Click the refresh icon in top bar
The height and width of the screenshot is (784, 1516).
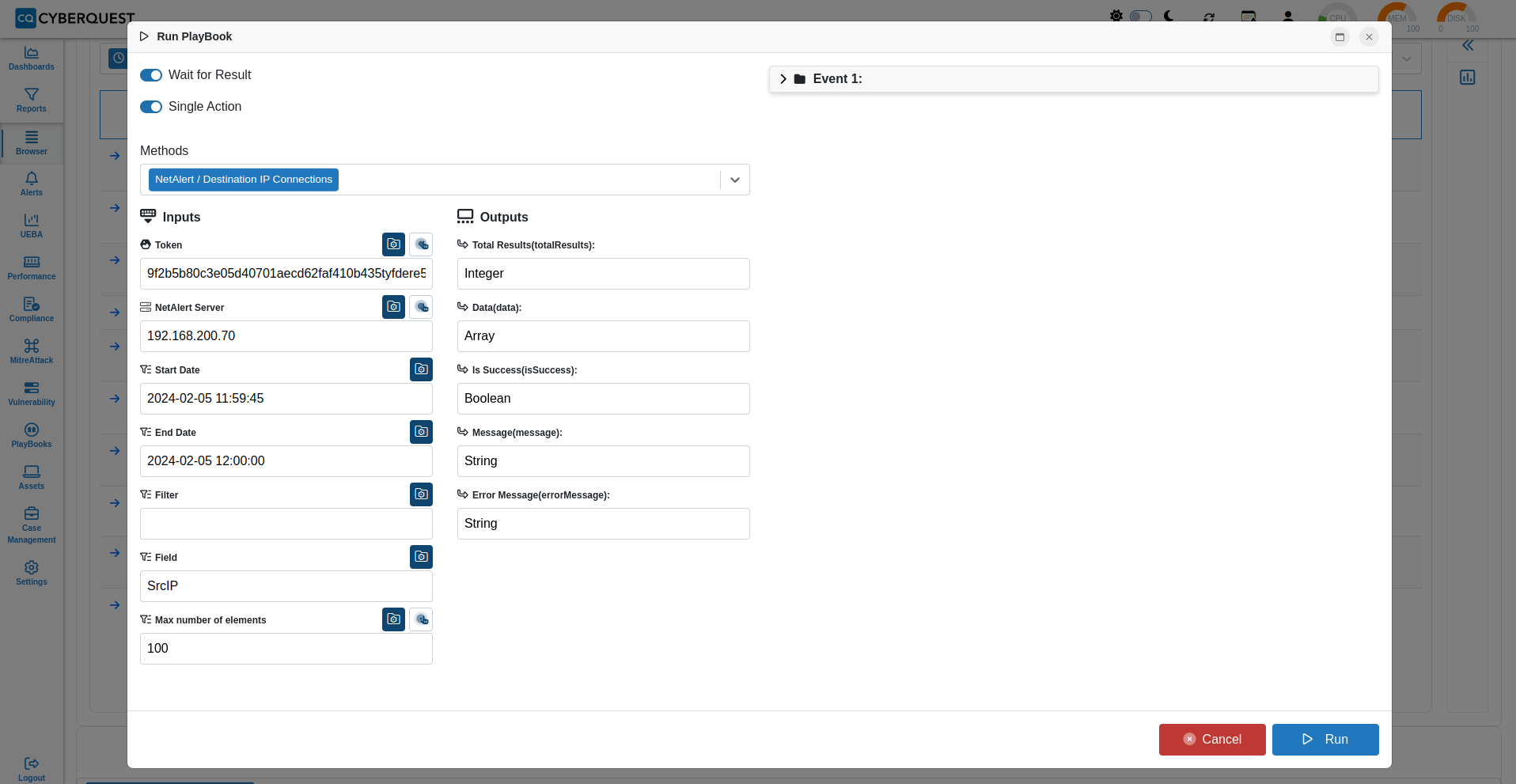tap(1209, 17)
